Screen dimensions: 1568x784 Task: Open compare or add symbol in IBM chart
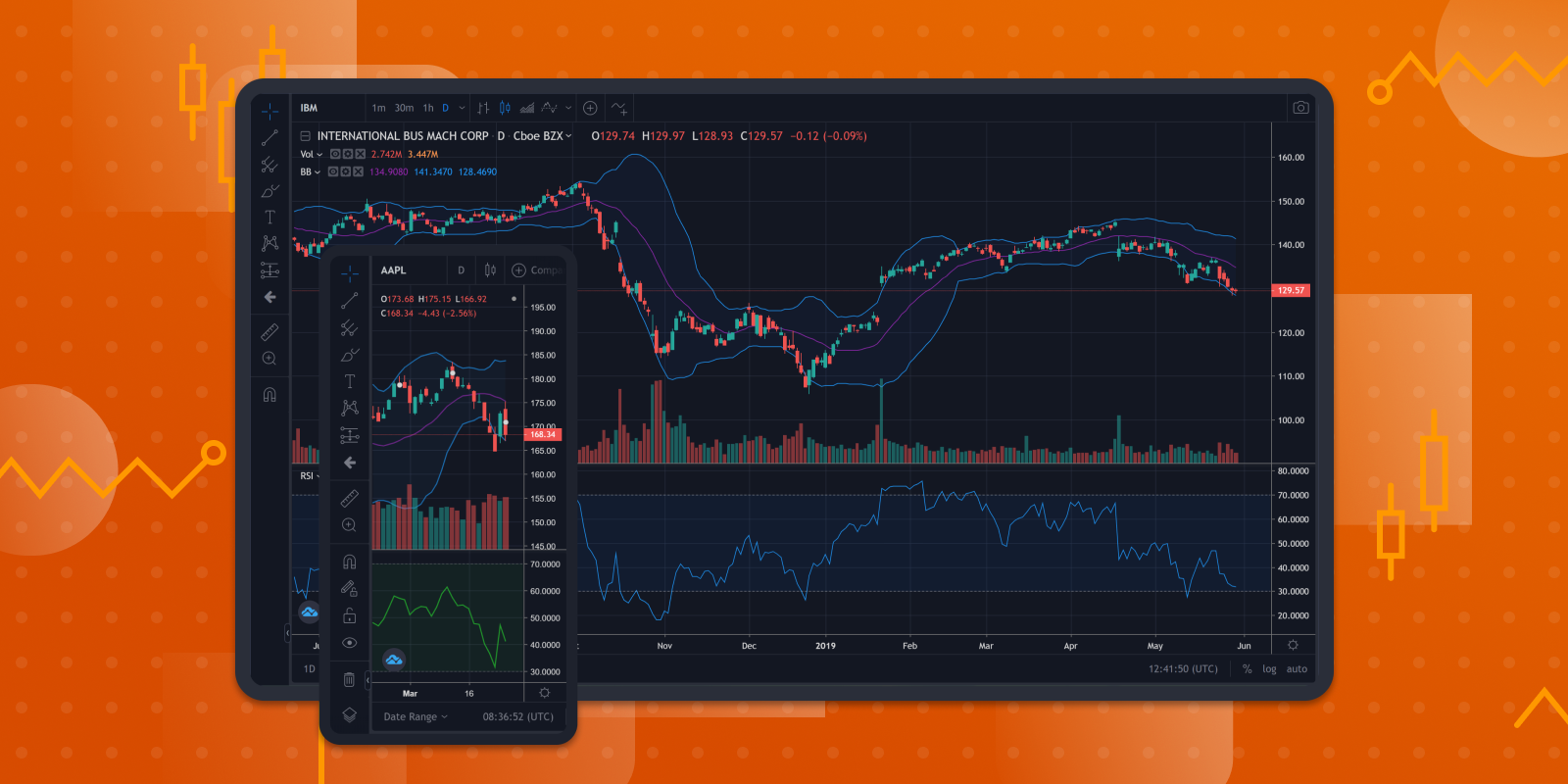590,108
